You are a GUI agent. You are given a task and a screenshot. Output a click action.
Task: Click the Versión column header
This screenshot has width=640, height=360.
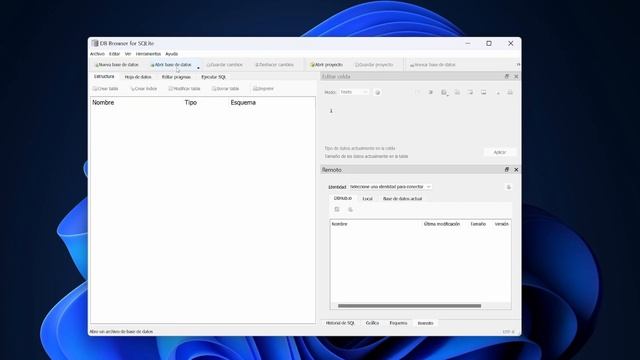pyautogui.click(x=501, y=224)
